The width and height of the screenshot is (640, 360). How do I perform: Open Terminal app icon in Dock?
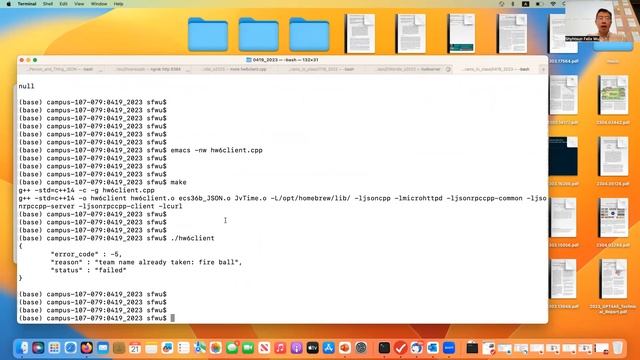(384, 348)
